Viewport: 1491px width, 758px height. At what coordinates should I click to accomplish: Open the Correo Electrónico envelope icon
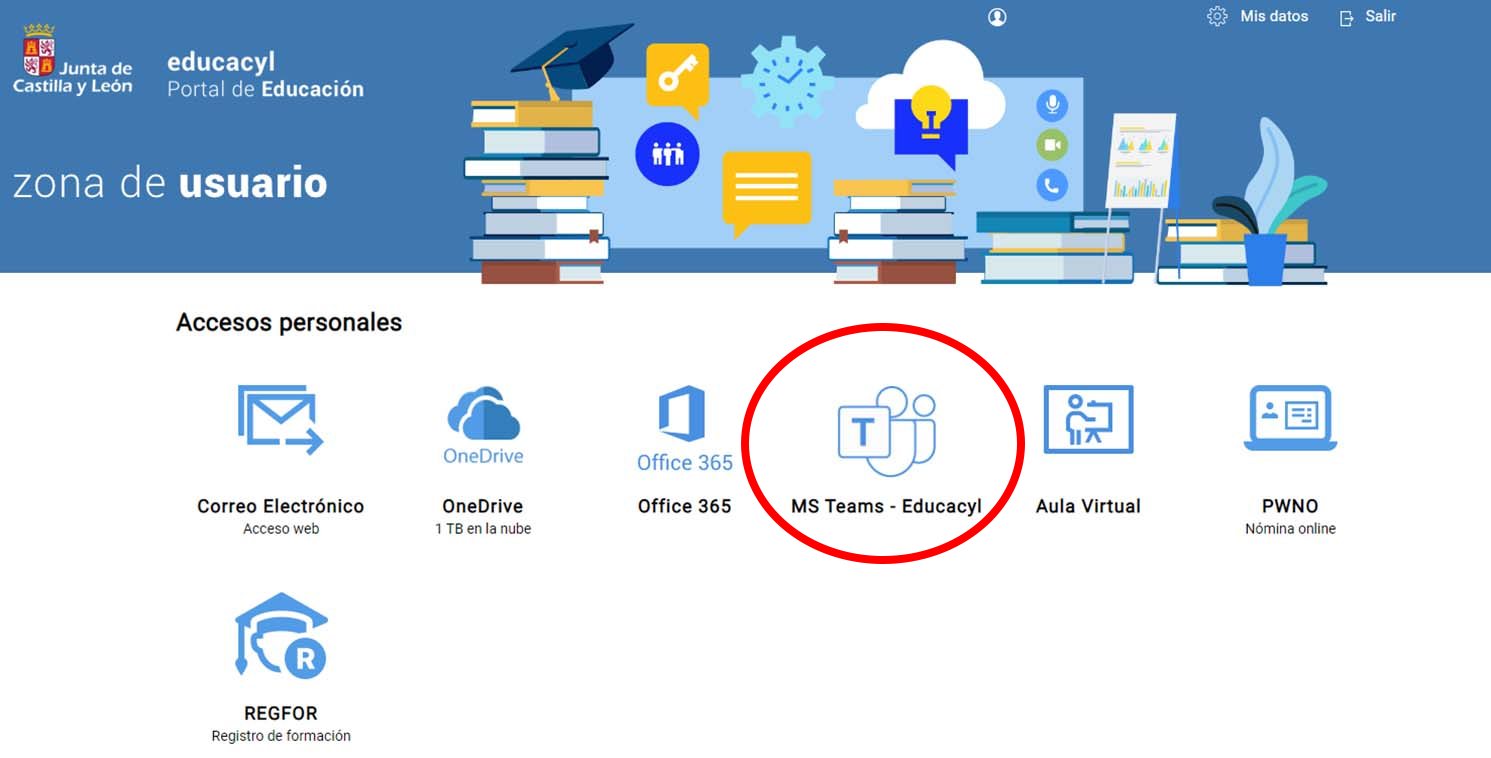coord(281,420)
